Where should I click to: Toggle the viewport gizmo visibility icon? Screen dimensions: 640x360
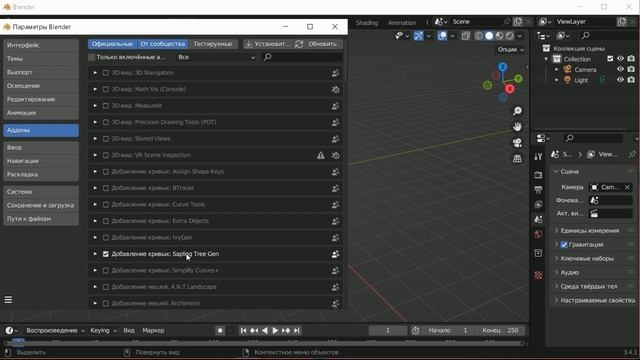pyautogui.click(x=418, y=36)
